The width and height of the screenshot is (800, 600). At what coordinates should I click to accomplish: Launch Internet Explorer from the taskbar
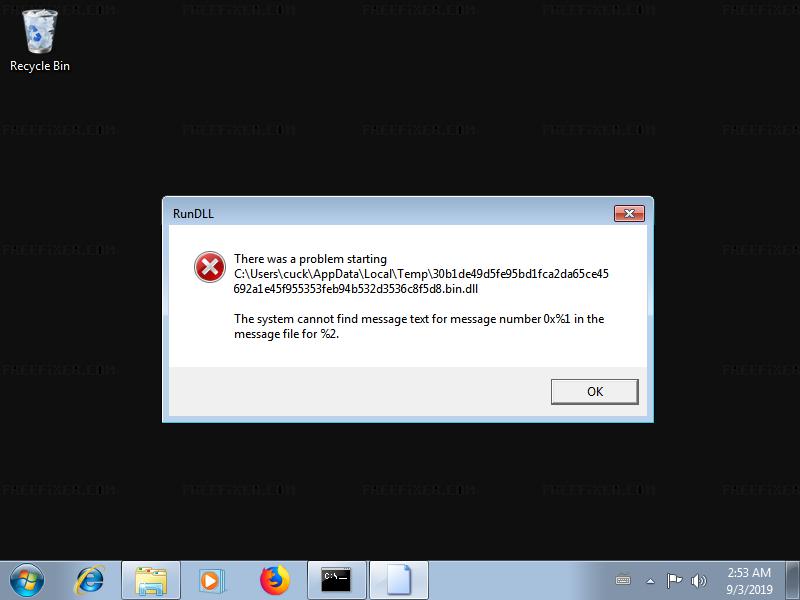pyautogui.click(x=90, y=580)
